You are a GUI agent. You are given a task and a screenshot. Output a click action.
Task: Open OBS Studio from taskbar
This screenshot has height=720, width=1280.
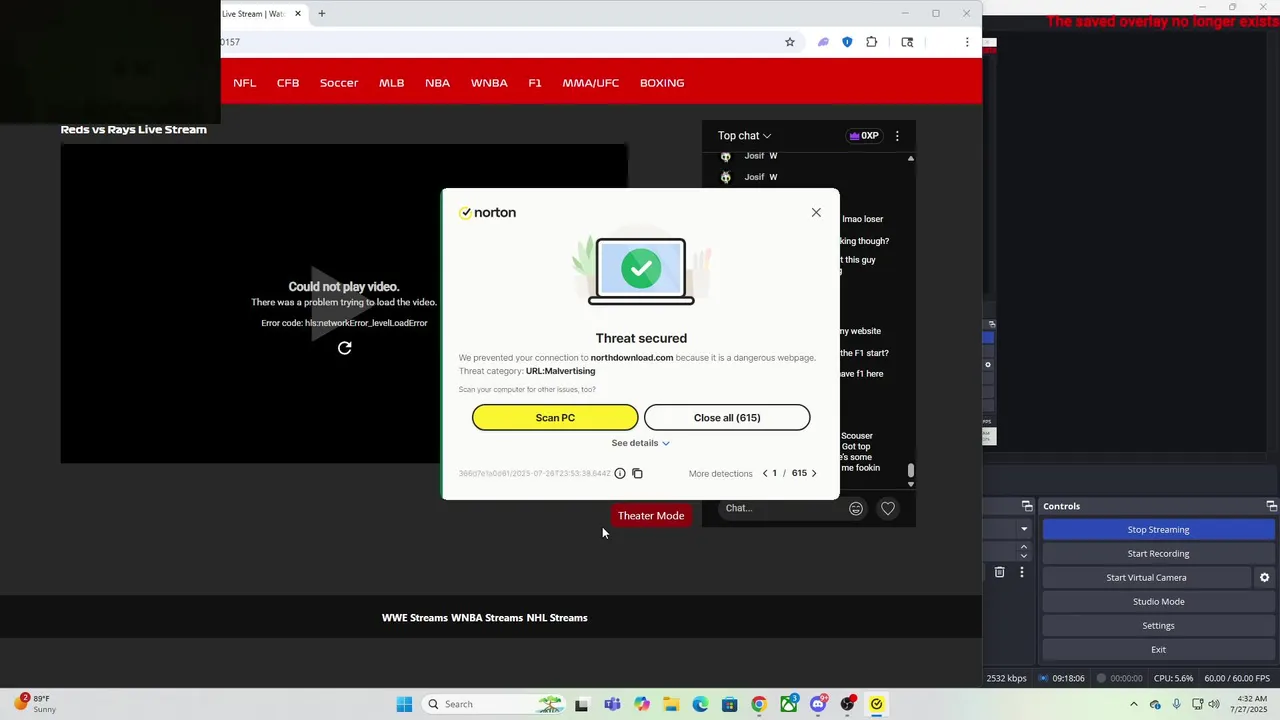point(848,704)
